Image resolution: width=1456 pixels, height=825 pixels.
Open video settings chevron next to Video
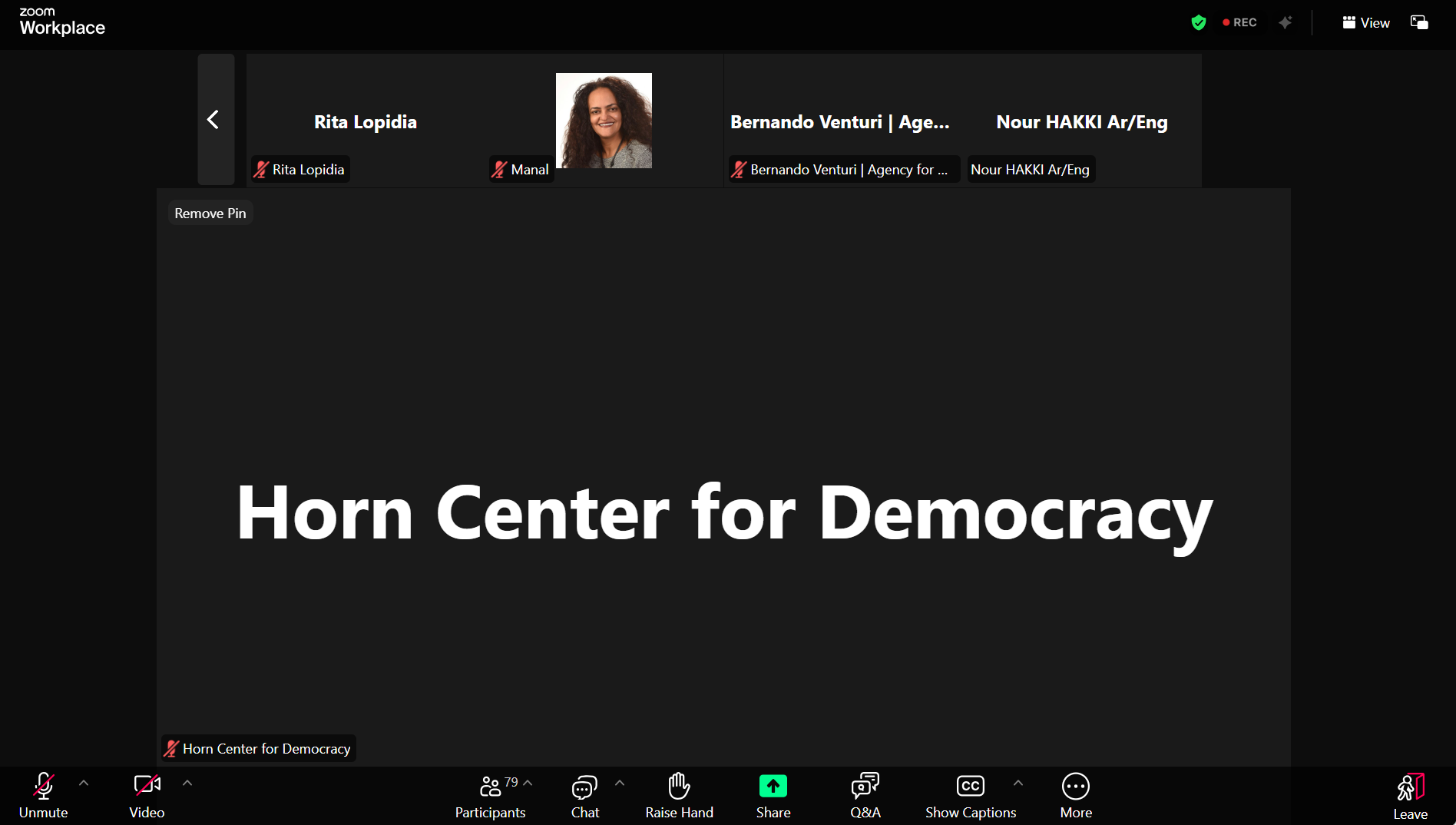187,784
